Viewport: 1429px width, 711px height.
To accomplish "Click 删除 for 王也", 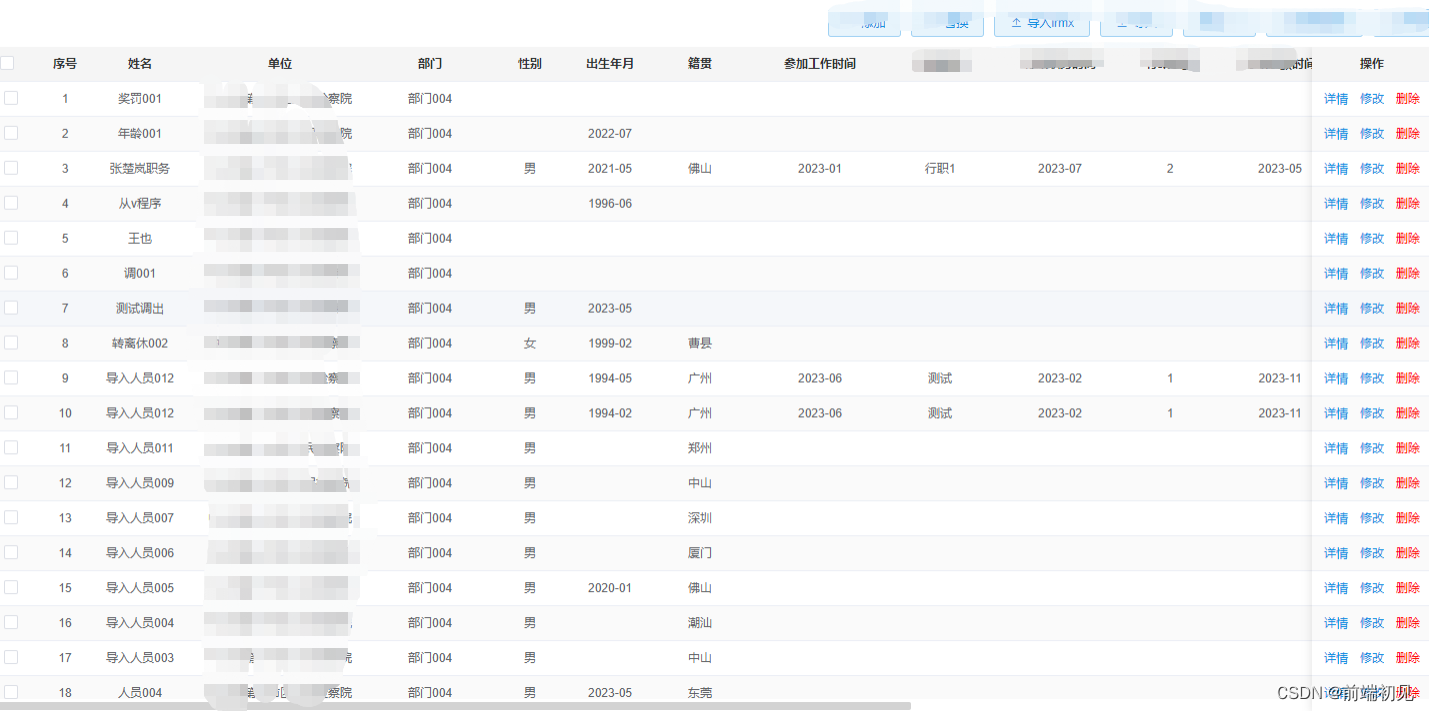I will click(x=1408, y=239).
